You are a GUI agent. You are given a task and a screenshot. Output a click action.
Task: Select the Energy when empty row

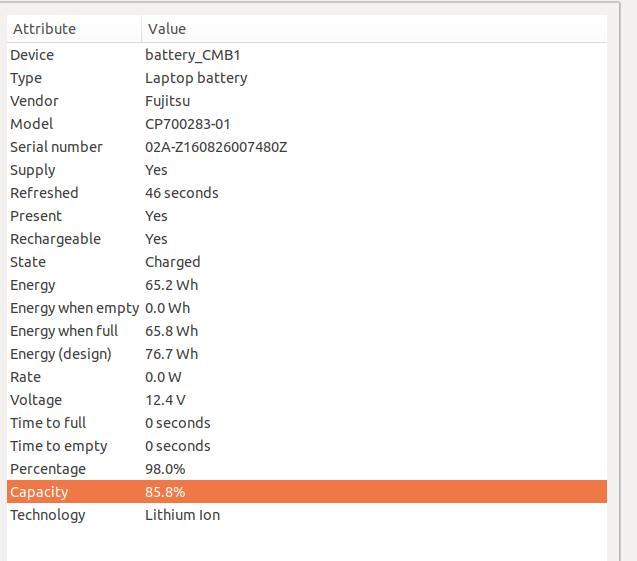click(x=307, y=308)
